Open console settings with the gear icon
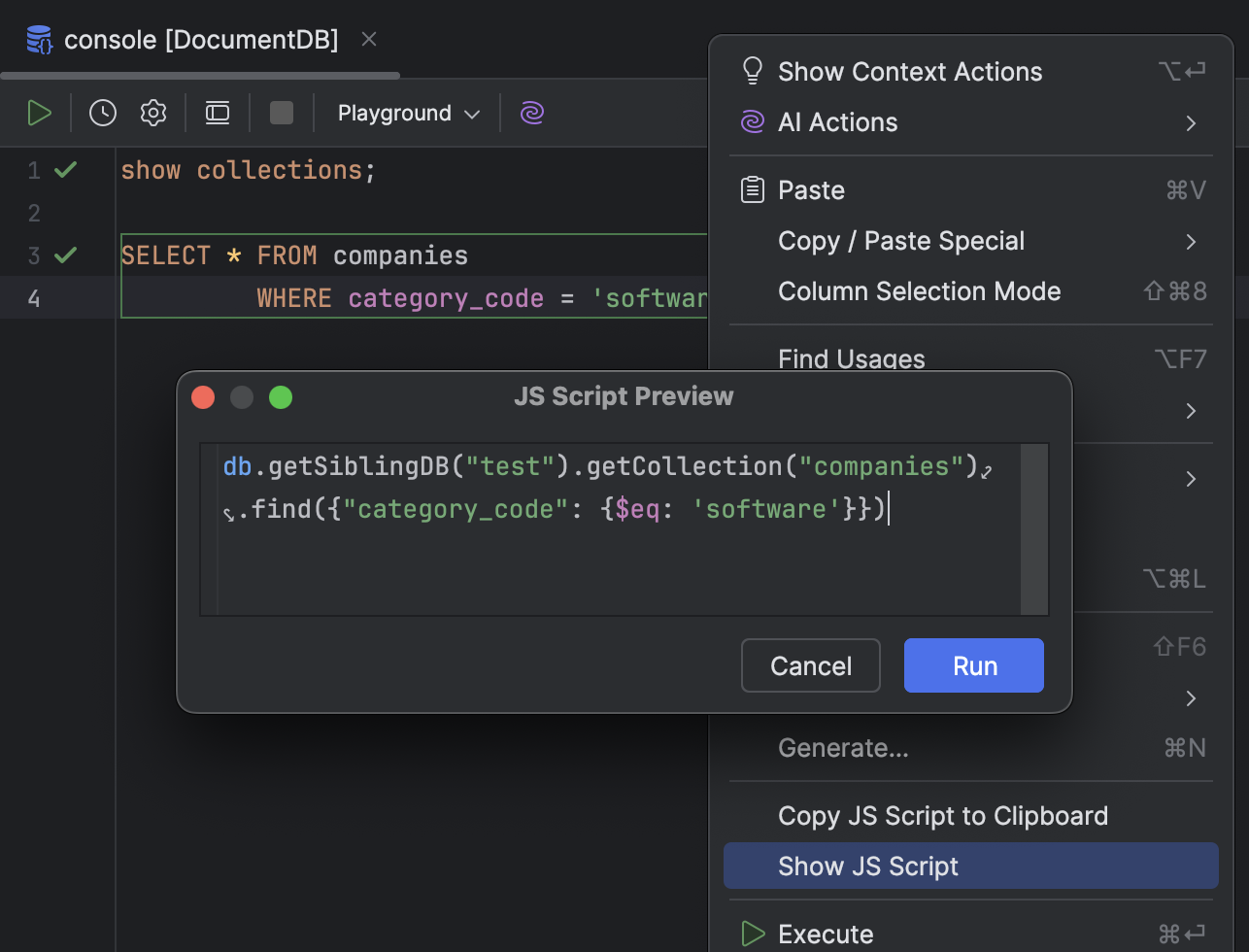1249x952 pixels. point(152,112)
